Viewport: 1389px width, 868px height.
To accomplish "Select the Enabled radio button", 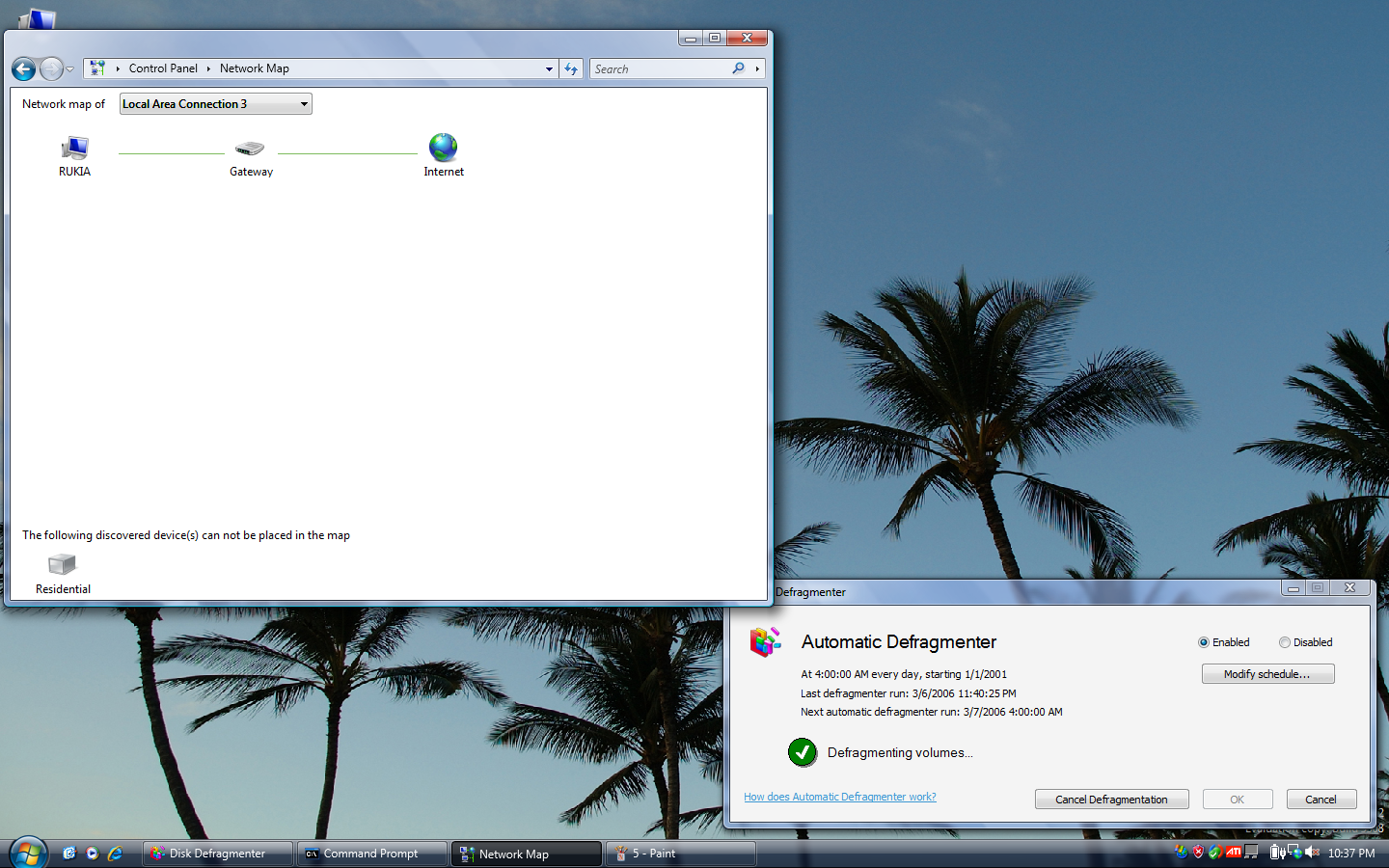I will (1204, 642).
